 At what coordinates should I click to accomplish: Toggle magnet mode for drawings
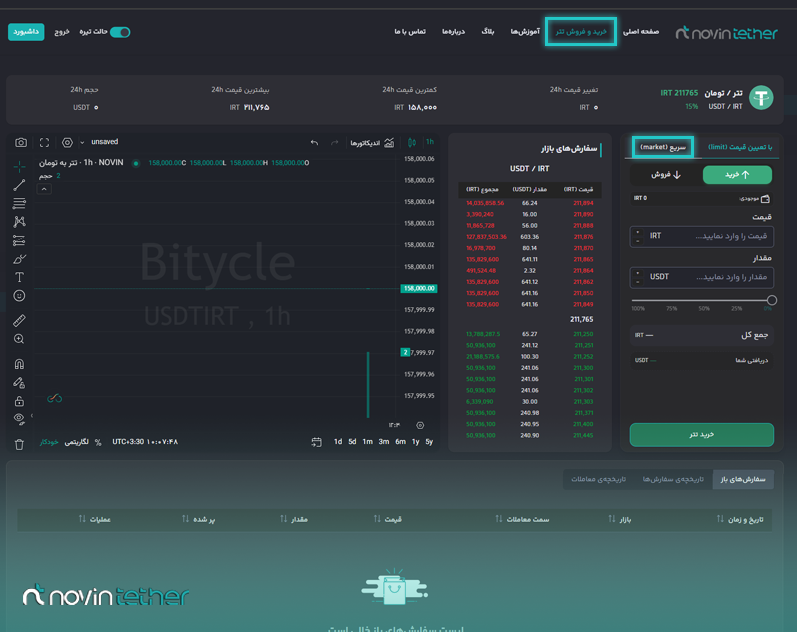tap(19, 364)
